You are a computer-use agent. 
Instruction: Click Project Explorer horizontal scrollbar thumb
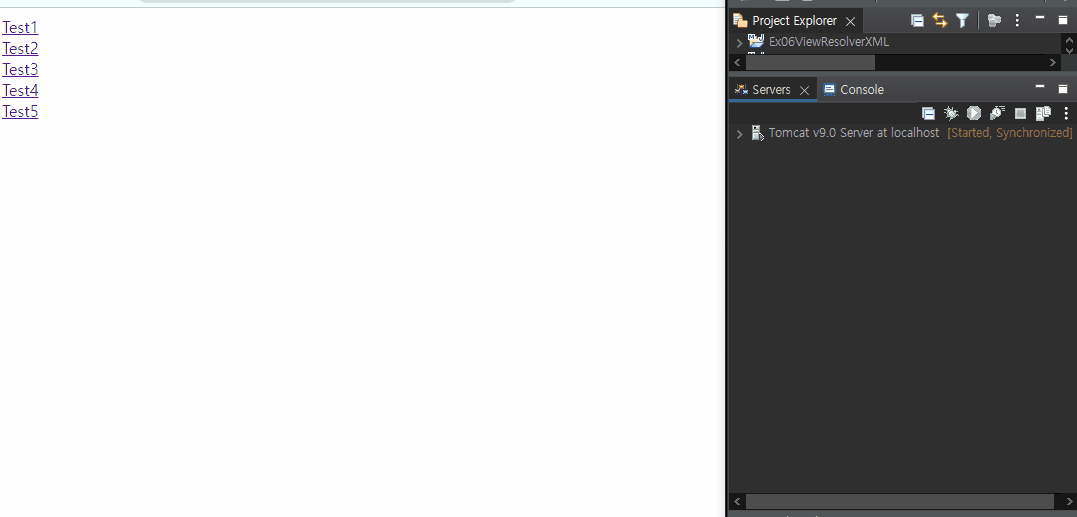pos(810,62)
